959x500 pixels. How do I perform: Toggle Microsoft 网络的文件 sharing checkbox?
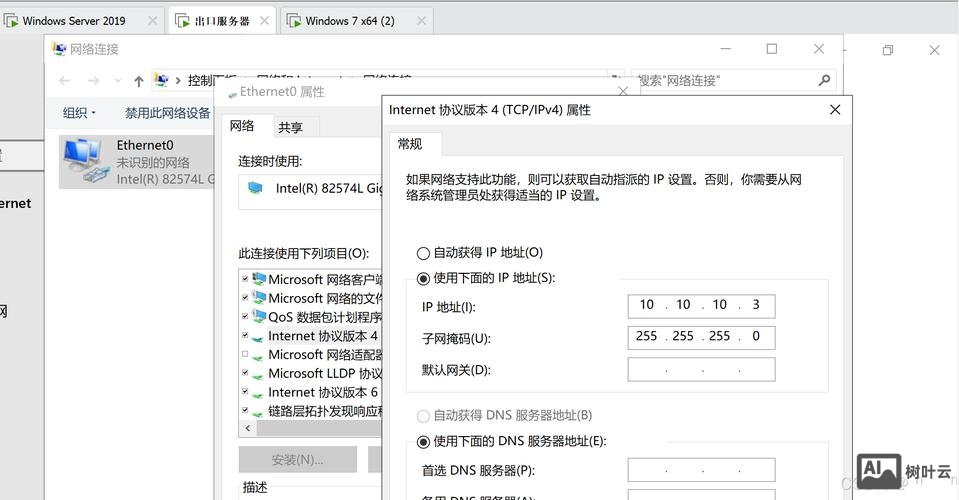245,298
